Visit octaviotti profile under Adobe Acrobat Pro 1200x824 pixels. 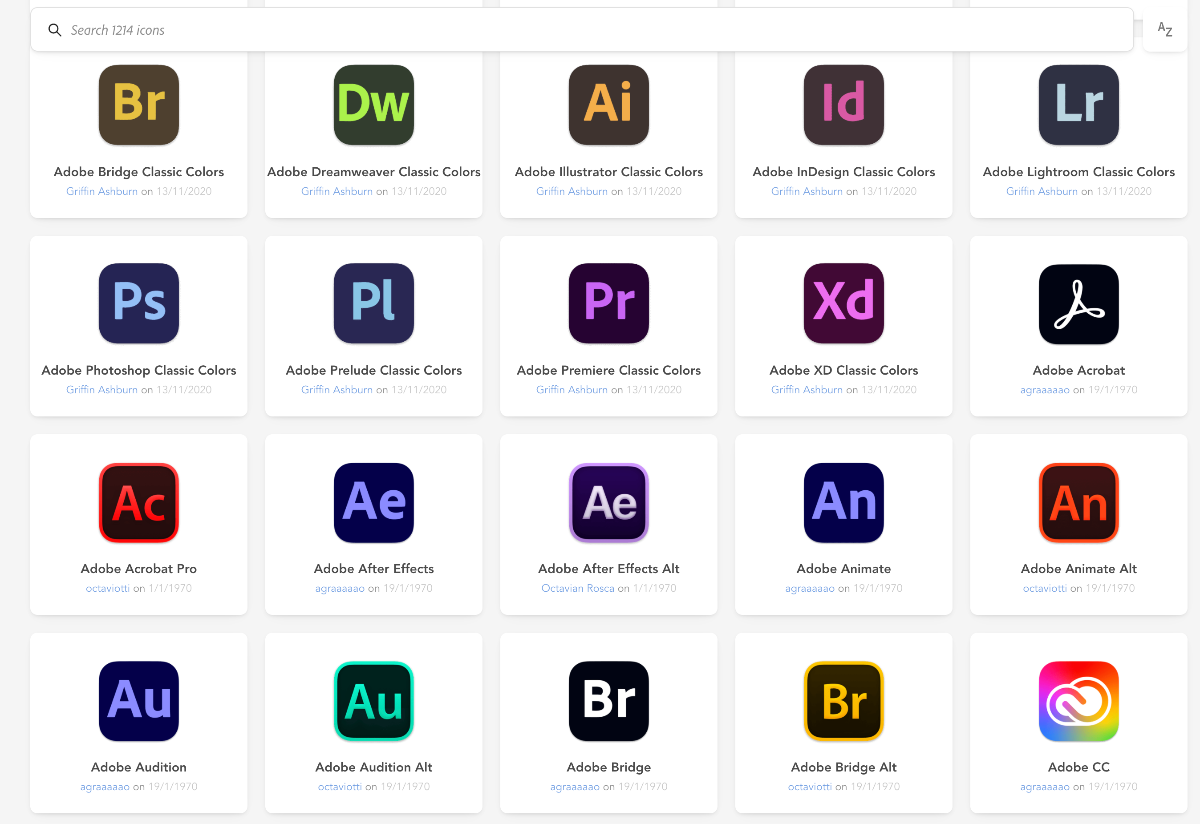(x=108, y=588)
